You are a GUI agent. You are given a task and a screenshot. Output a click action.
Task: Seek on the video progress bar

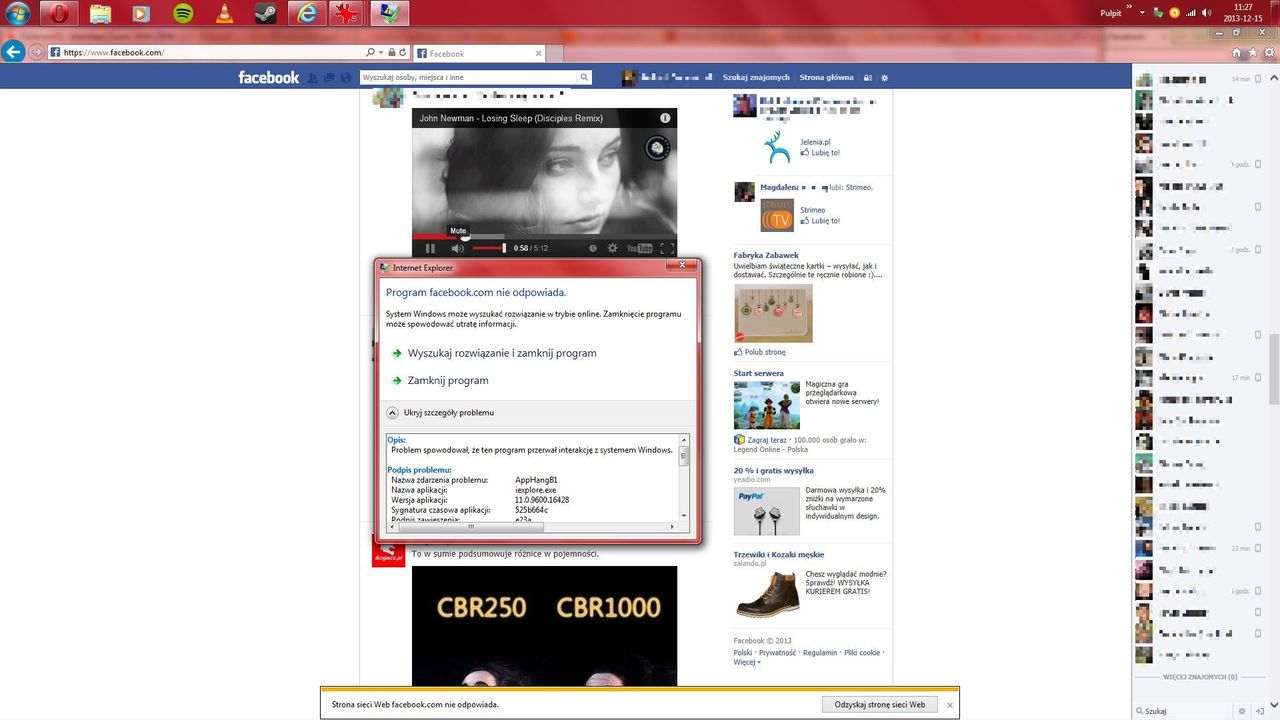click(x=544, y=236)
